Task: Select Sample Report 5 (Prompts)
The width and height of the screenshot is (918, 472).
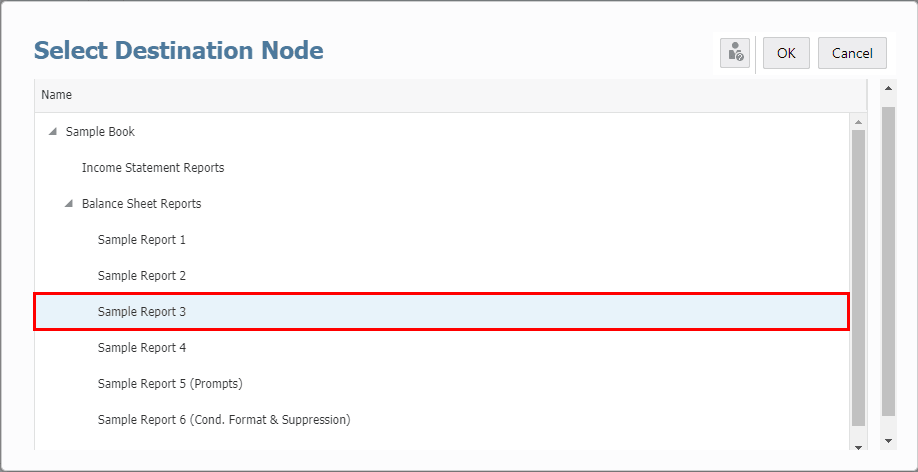Action: pyautogui.click(x=170, y=384)
